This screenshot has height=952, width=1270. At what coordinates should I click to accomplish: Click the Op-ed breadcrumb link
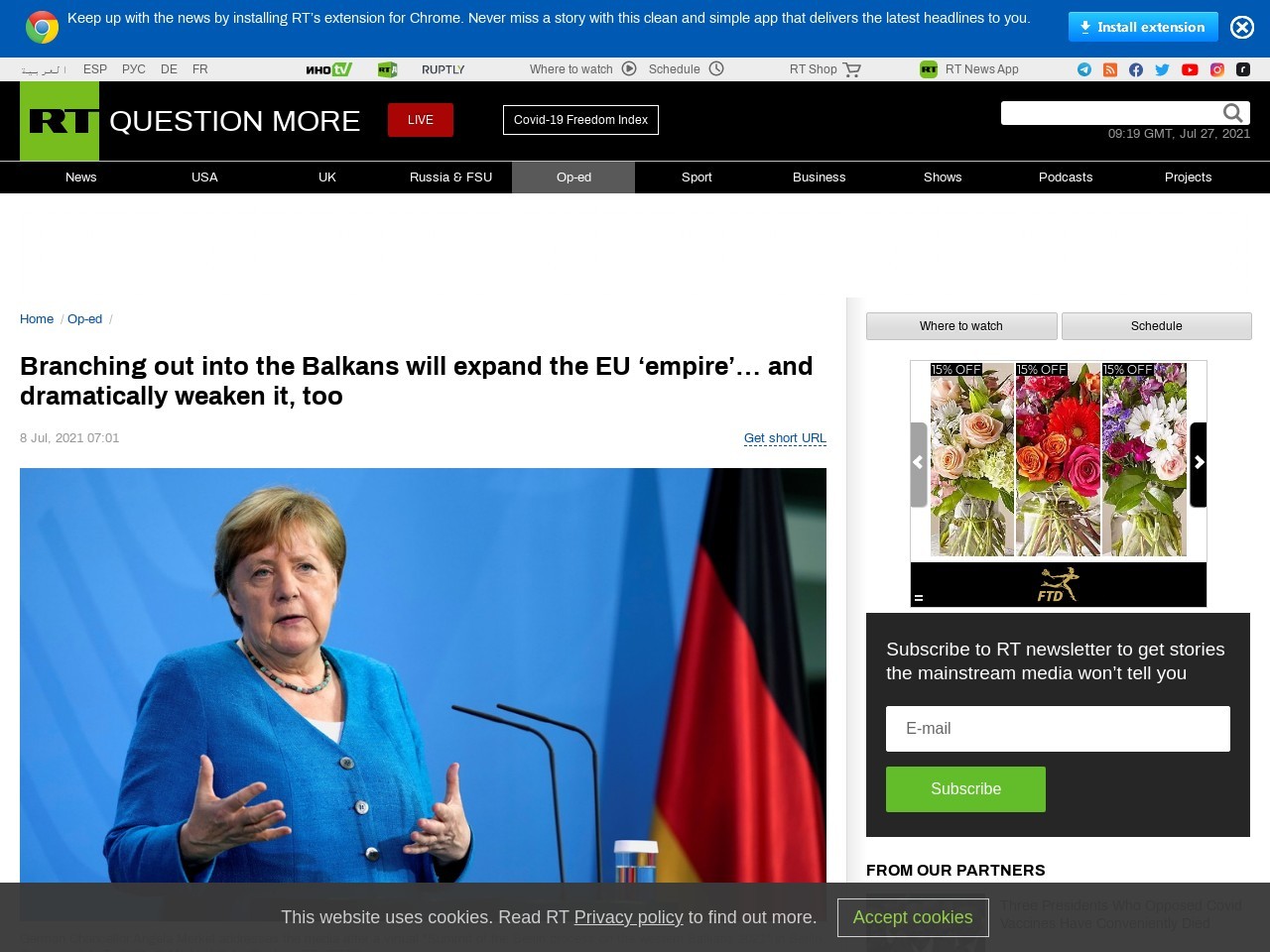(x=84, y=319)
